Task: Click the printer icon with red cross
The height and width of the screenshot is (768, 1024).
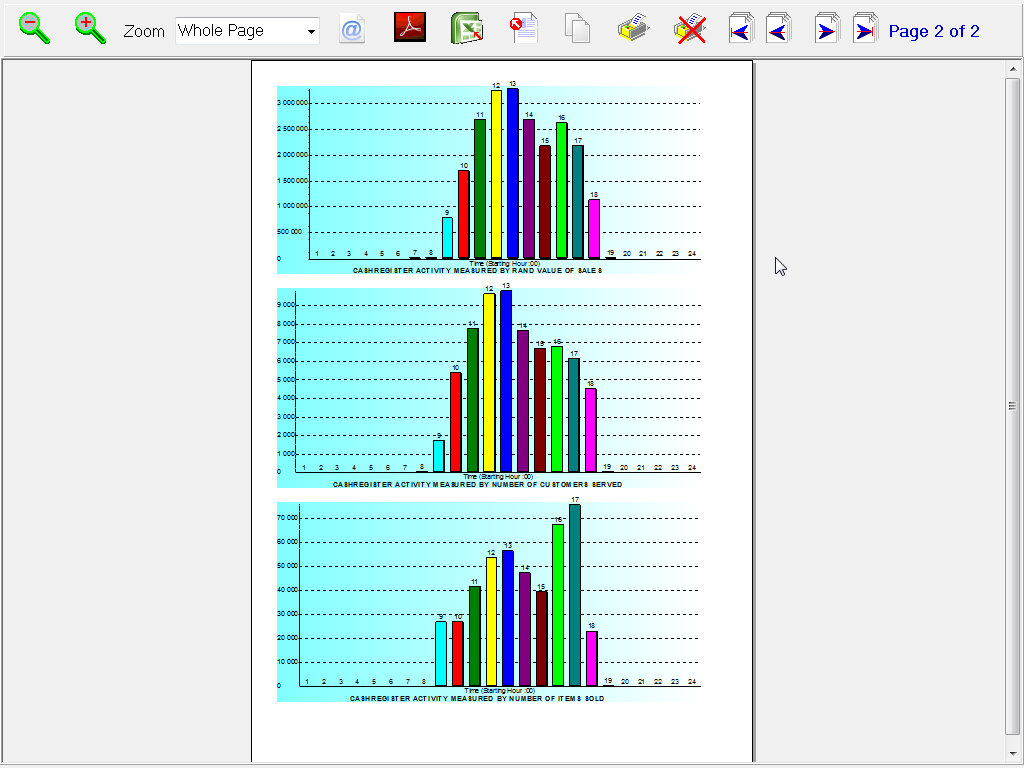Action: point(691,29)
